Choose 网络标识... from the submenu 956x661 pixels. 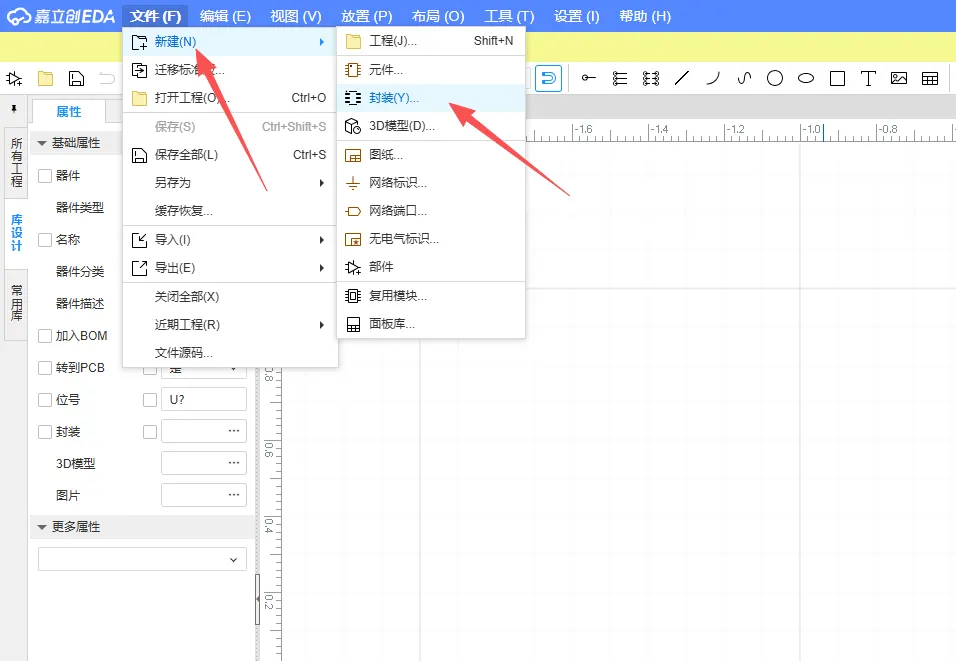430,183
